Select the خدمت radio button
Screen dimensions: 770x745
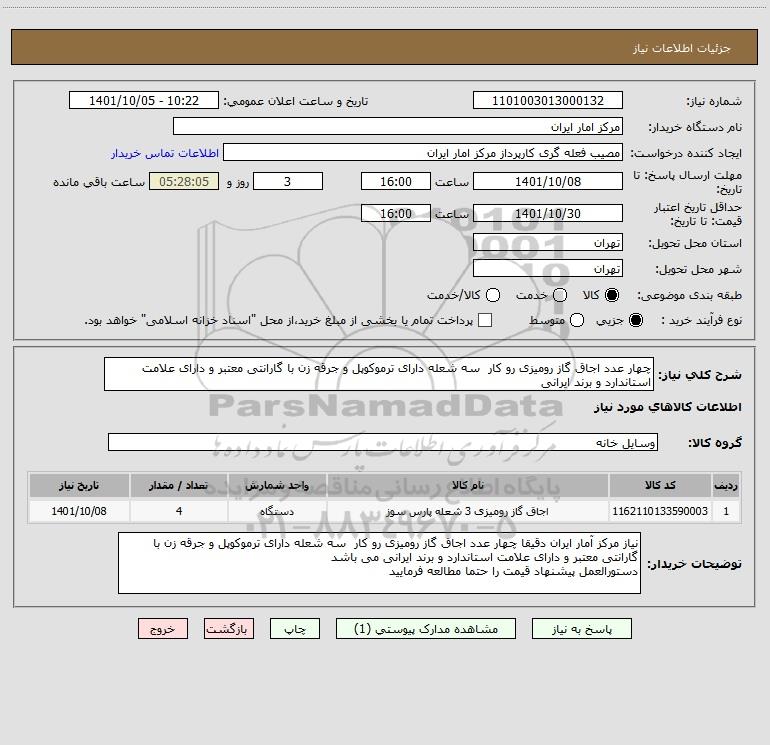click(x=560, y=295)
